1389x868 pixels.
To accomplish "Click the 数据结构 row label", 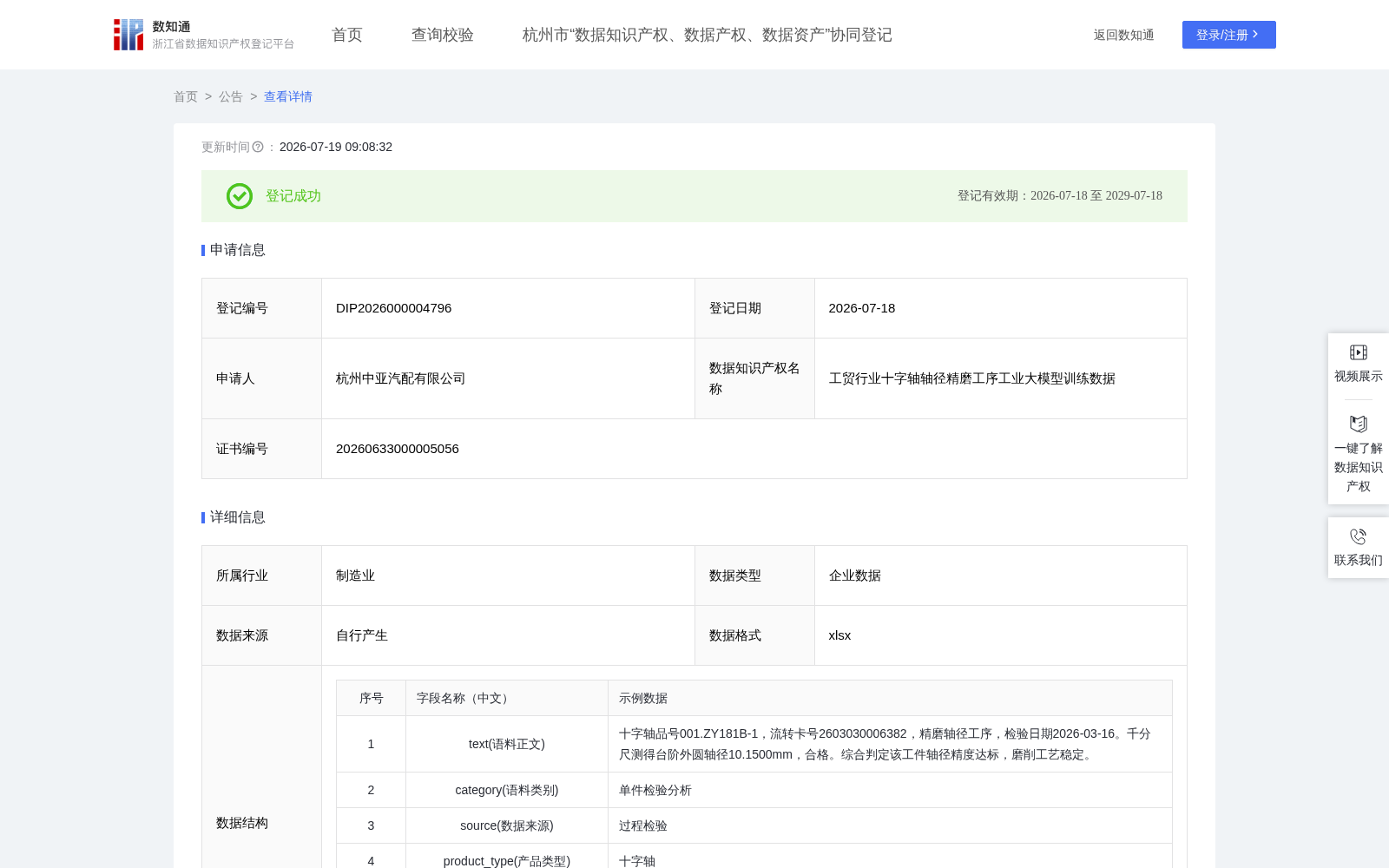I will (242, 823).
